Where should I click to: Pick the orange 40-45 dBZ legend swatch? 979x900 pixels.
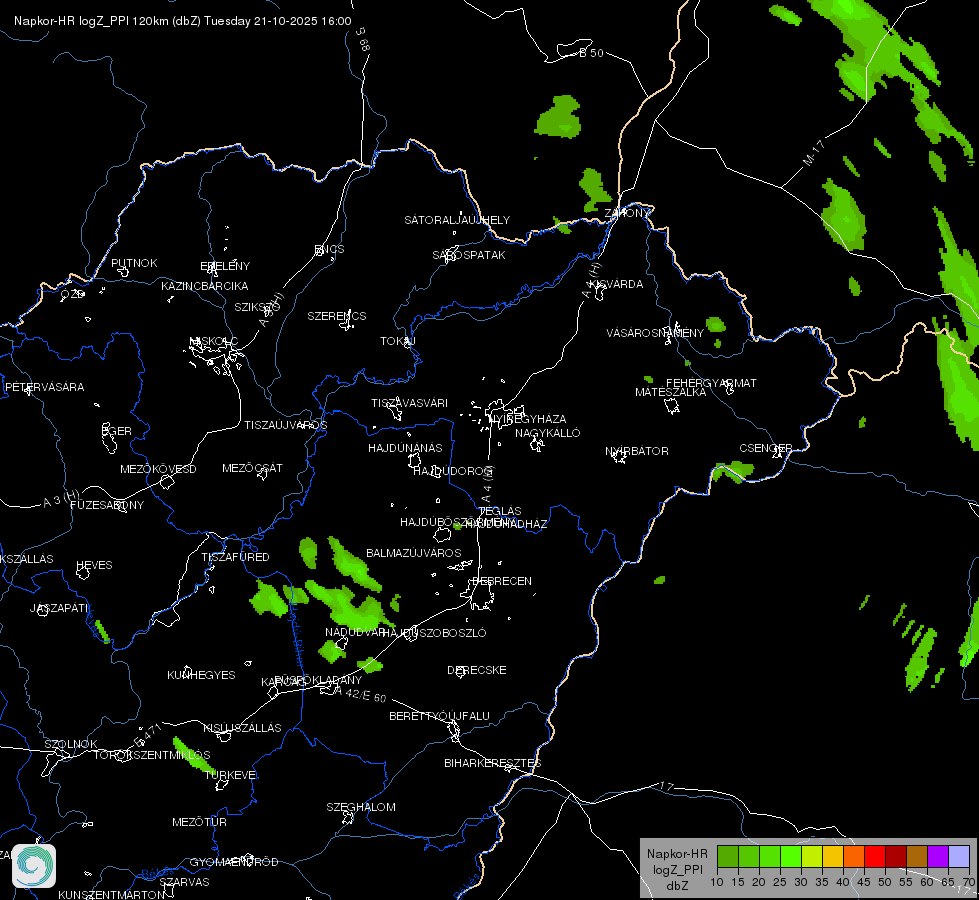tap(854, 857)
